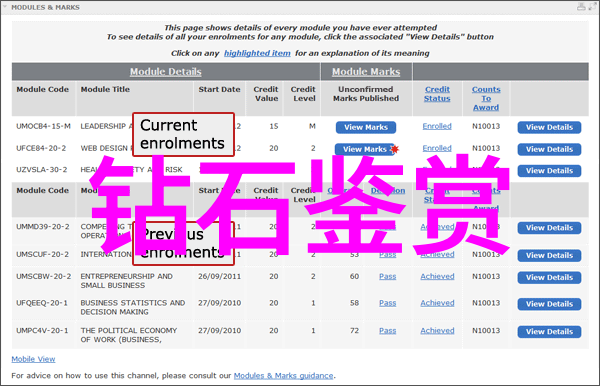Select module code UZVSLA-30-2
600x386 pixels.
pos(42,169)
